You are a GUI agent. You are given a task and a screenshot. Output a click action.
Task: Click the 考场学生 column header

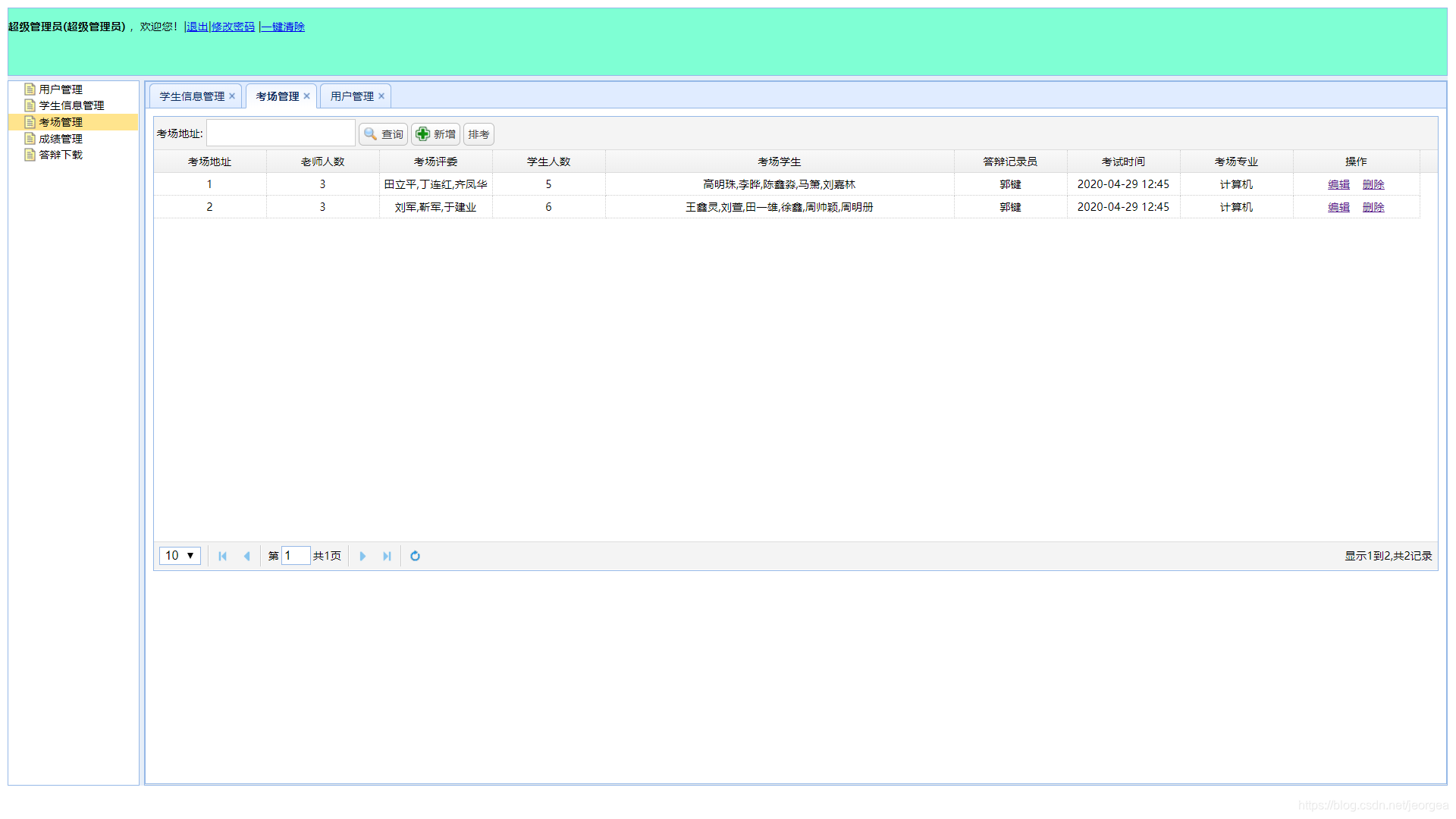pyautogui.click(x=780, y=162)
